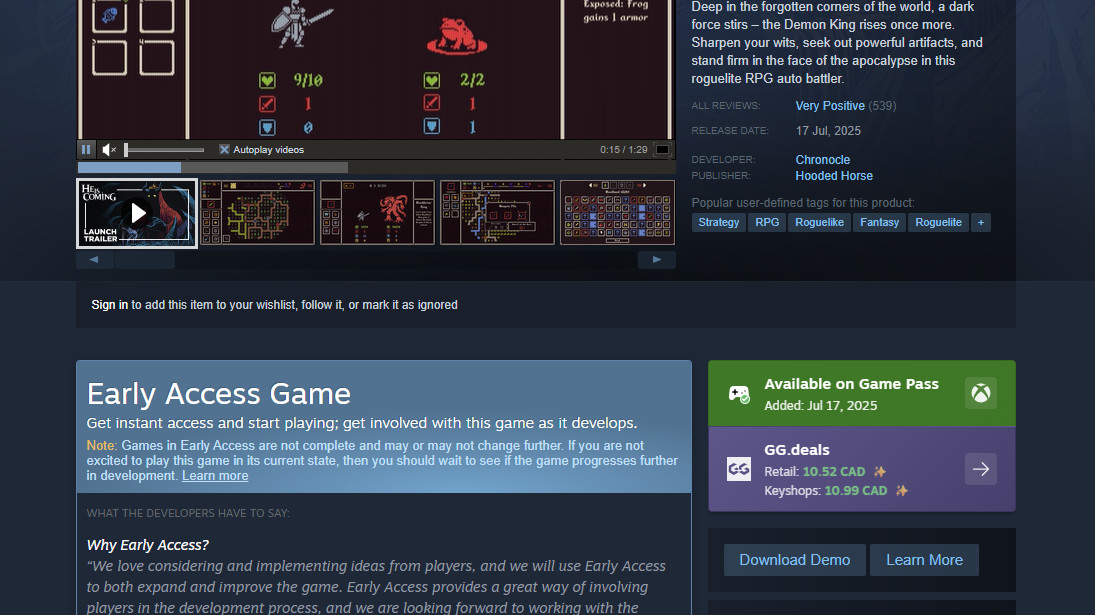Pause the trailer video
Image resolution: width=1095 pixels, height=615 pixels.
pos(86,149)
